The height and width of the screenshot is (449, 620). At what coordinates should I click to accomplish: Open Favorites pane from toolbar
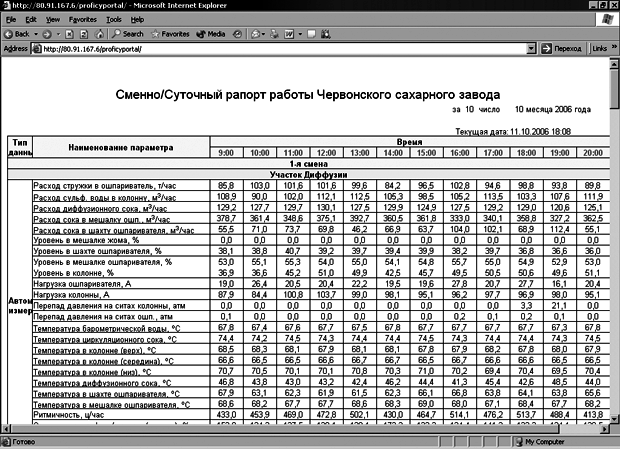tap(170, 34)
